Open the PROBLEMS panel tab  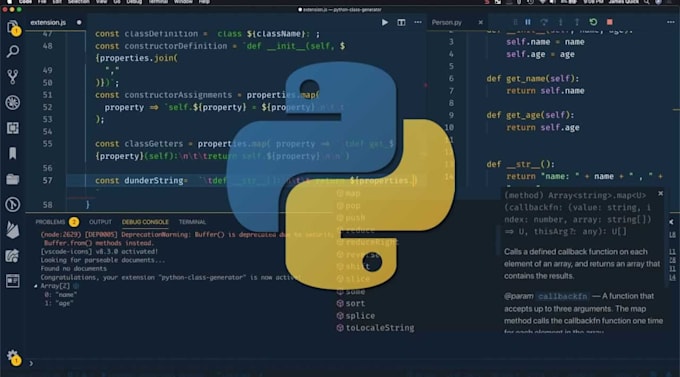pyautogui.click(x=50, y=222)
